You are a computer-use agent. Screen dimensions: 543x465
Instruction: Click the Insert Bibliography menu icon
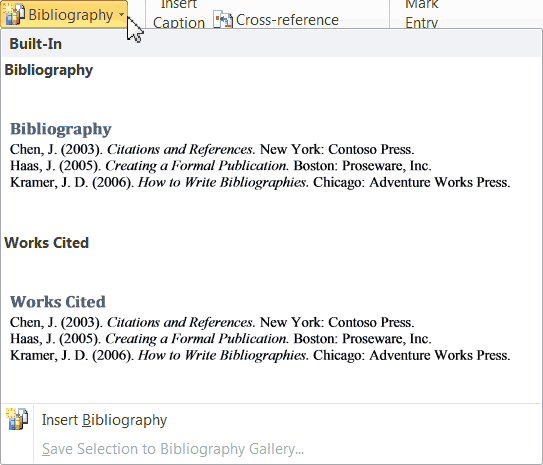tap(17, 419)
